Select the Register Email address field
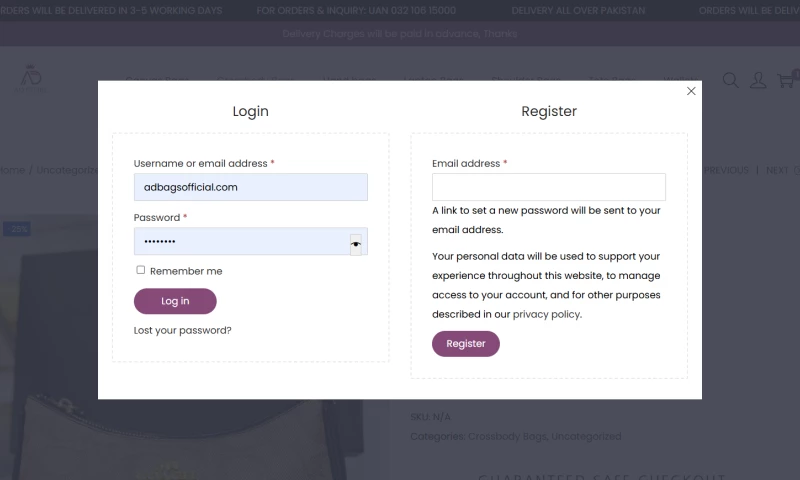Image resolution: width=800 pixels, height=480 pixels. (548, 187)
